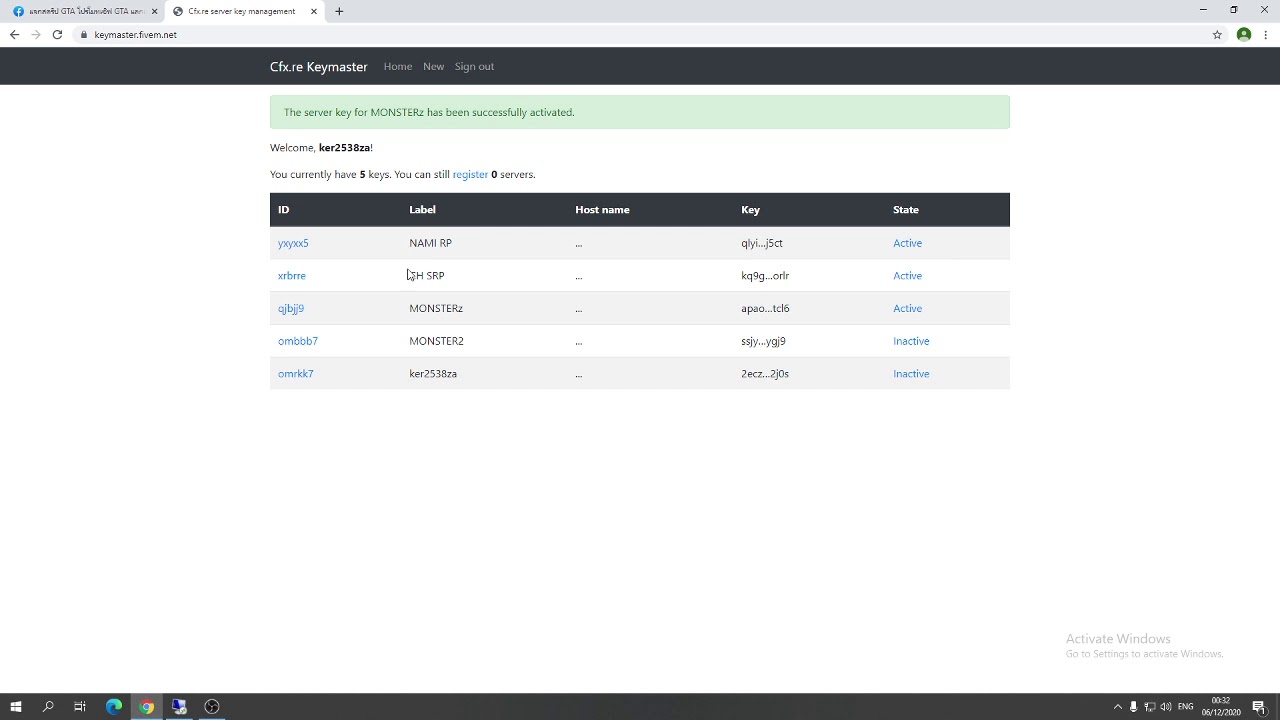Follow the register link

pyautogui.click(x=470, y=174)
